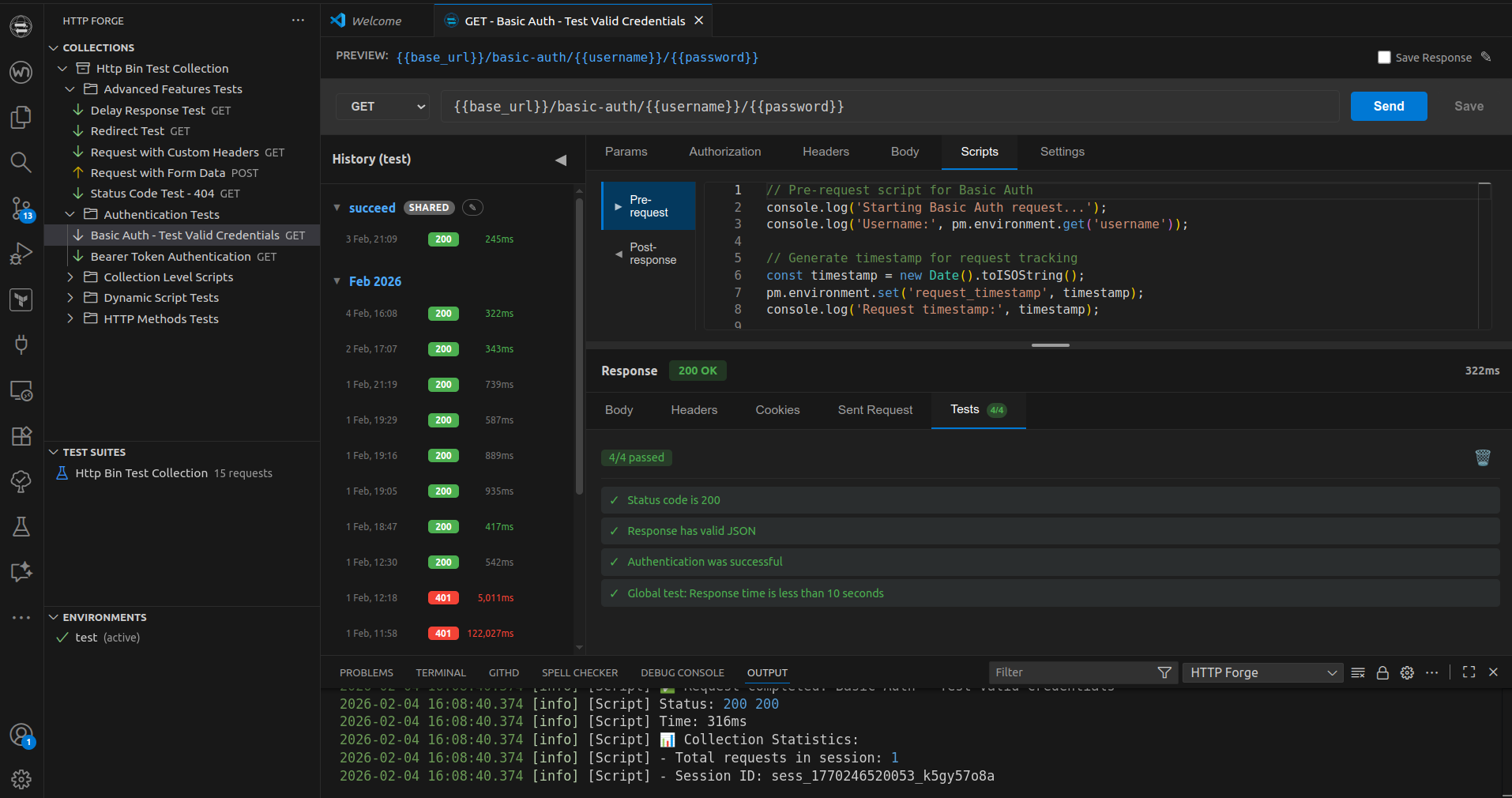
Task: Select the test environment
Action: tap(182, 638)
